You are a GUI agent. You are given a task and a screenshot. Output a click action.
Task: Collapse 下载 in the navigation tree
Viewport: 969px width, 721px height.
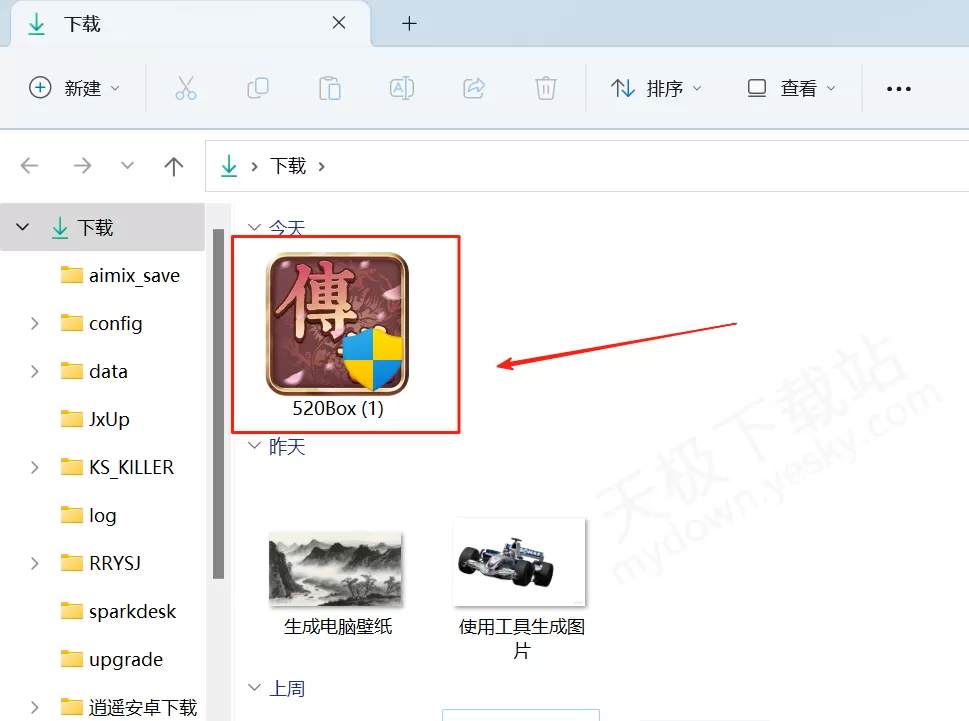pyautogui.click(x=22, y=227)
